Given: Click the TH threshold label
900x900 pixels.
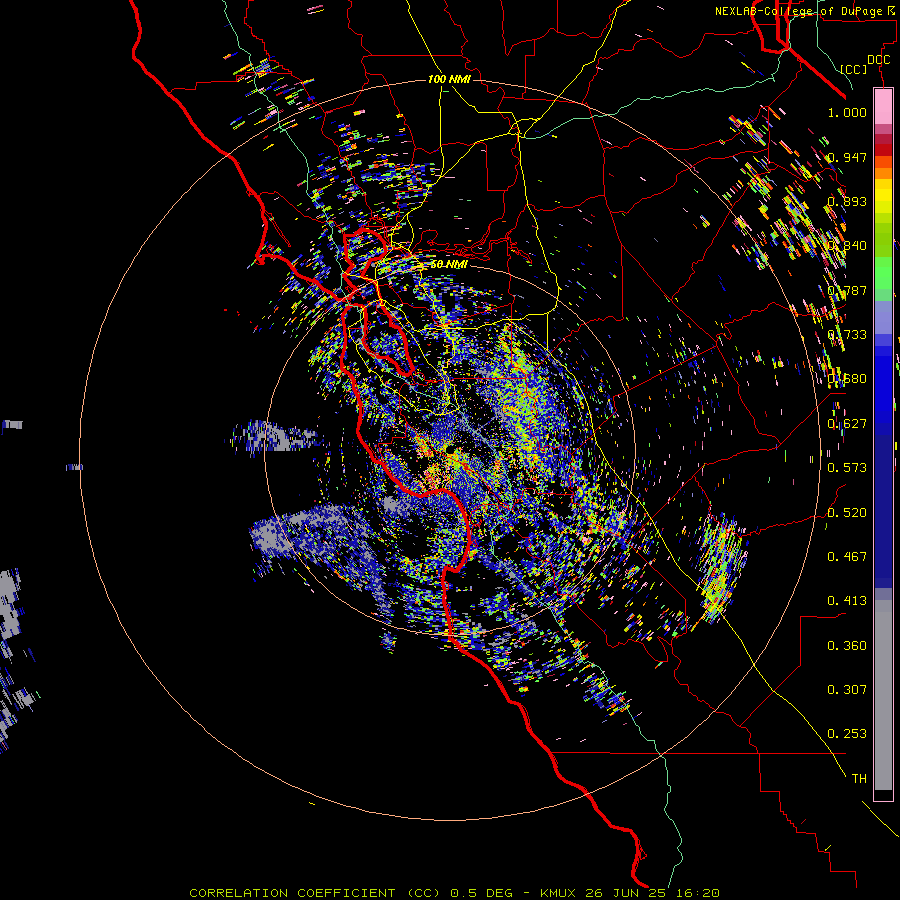Looking at the screenshot, I should pyautogui.click(x=859, y=779).
